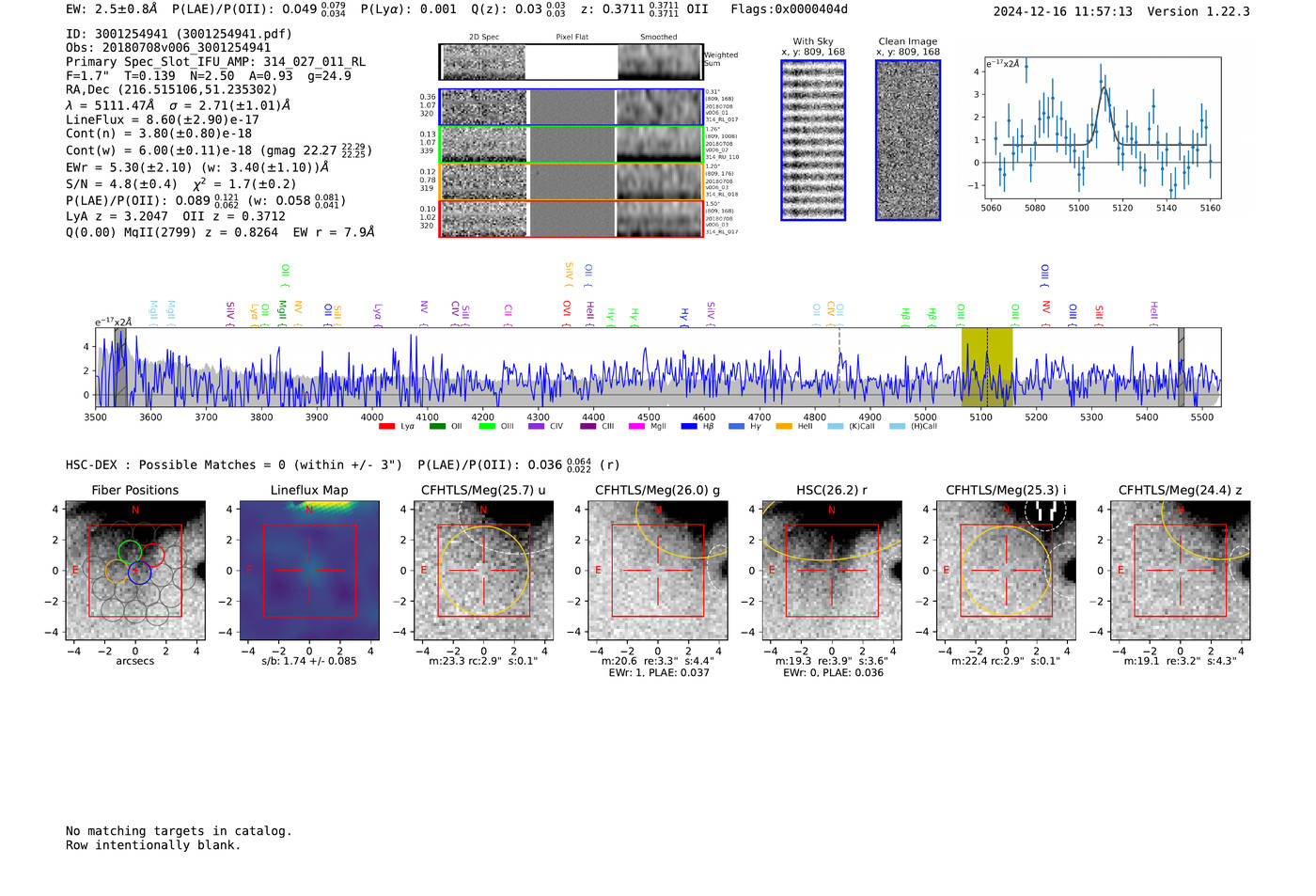
Task: Select the CFHTLS/Meg(24.4) z cutout
Action: click(1181, 570)
